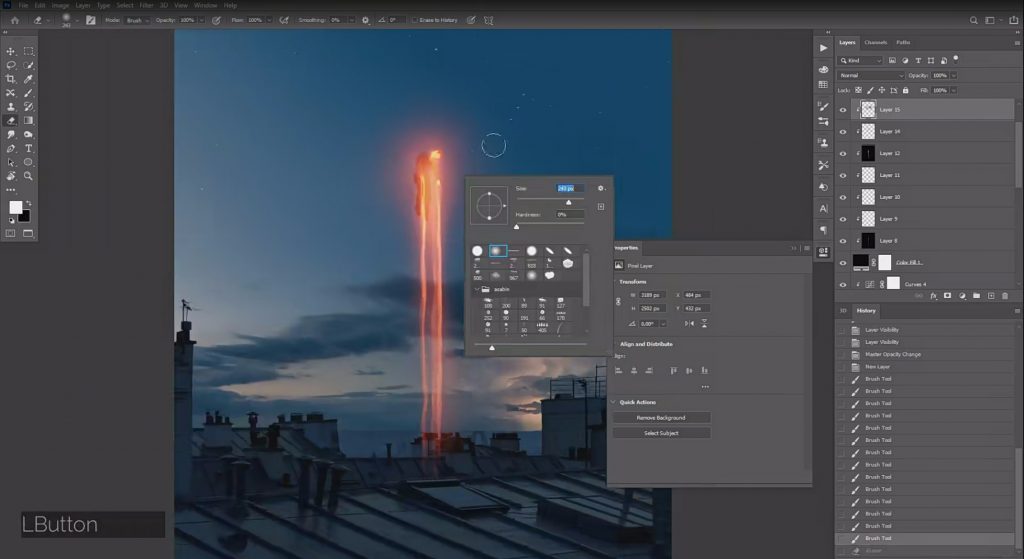Open the eraser Mode dropdown

137,20
